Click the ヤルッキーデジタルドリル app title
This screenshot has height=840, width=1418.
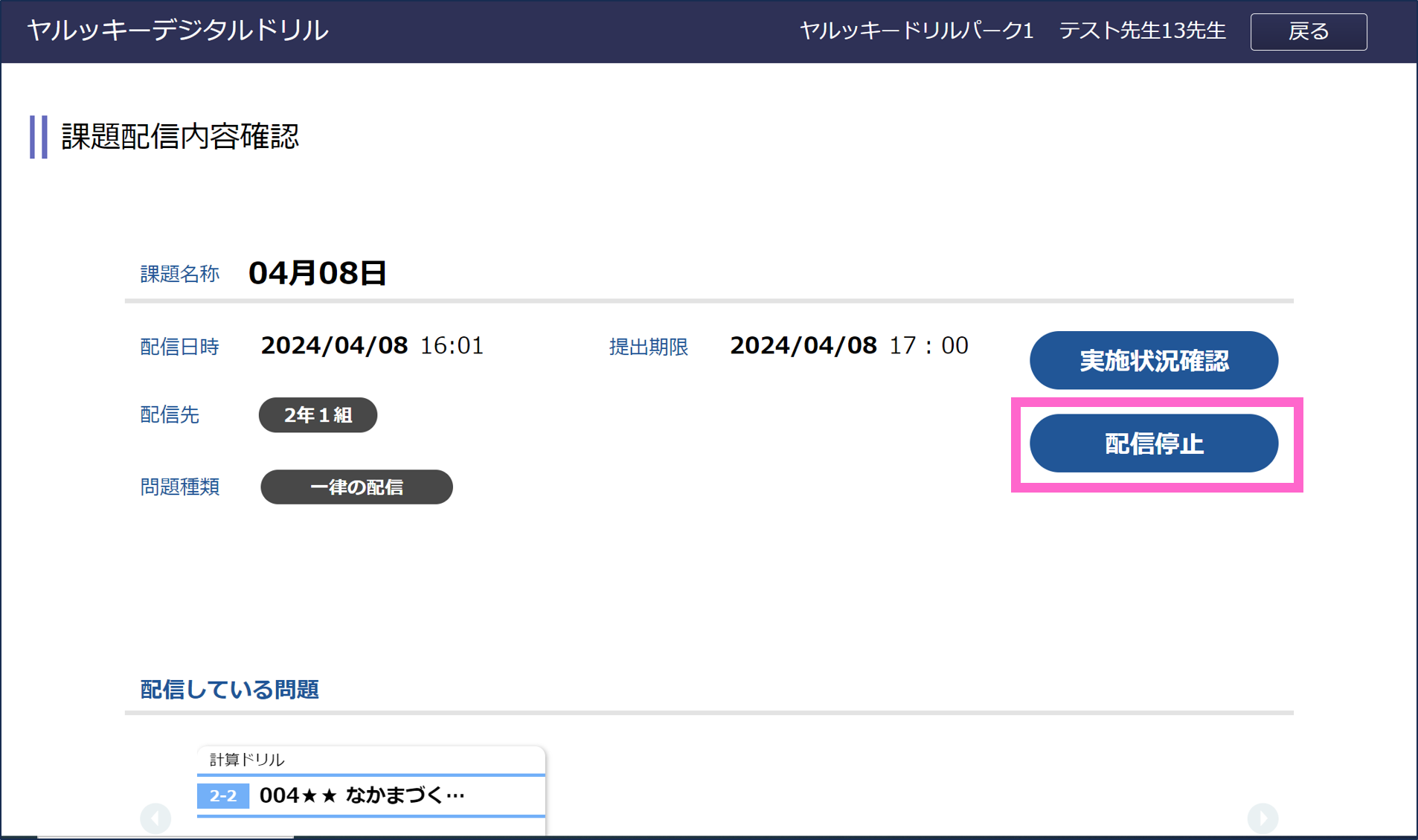177,31
